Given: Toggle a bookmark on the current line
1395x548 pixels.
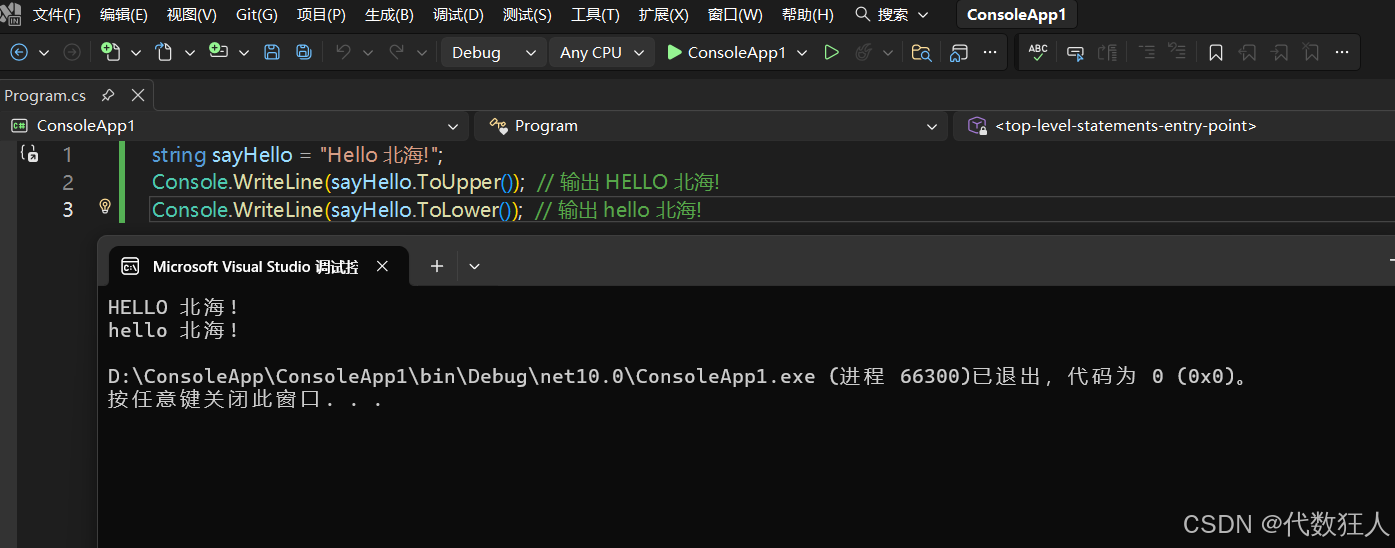Looking at the screenshot, I should click(1216, 53).
